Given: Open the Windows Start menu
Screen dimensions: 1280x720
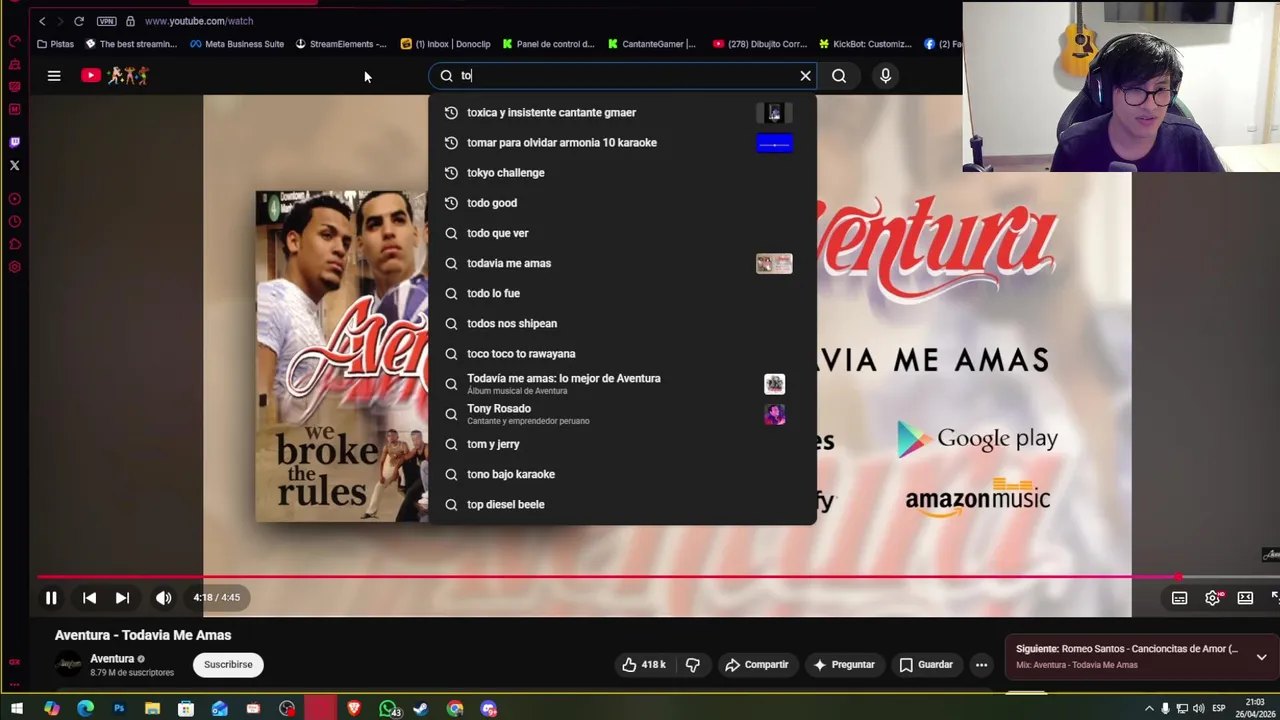Looking at the screenshot, I should pos(17,709).
